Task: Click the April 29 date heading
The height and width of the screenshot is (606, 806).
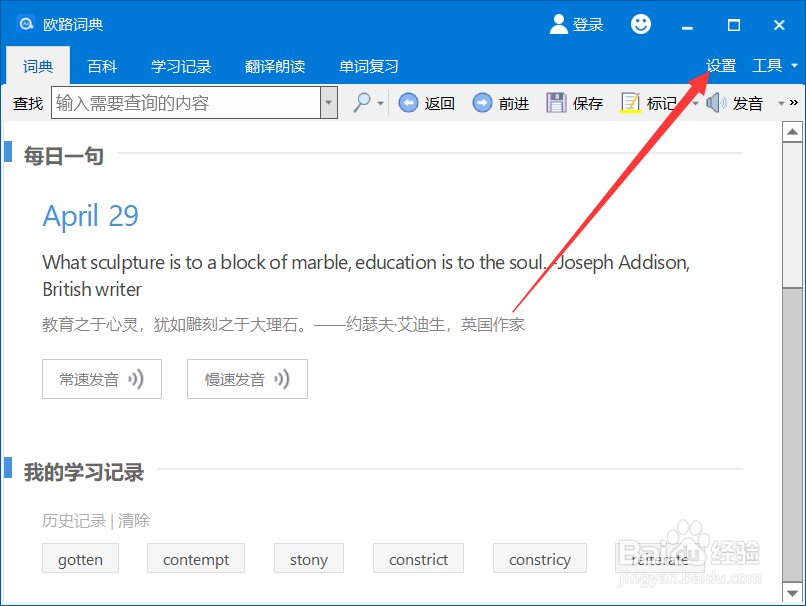Action: click(90, 216)
